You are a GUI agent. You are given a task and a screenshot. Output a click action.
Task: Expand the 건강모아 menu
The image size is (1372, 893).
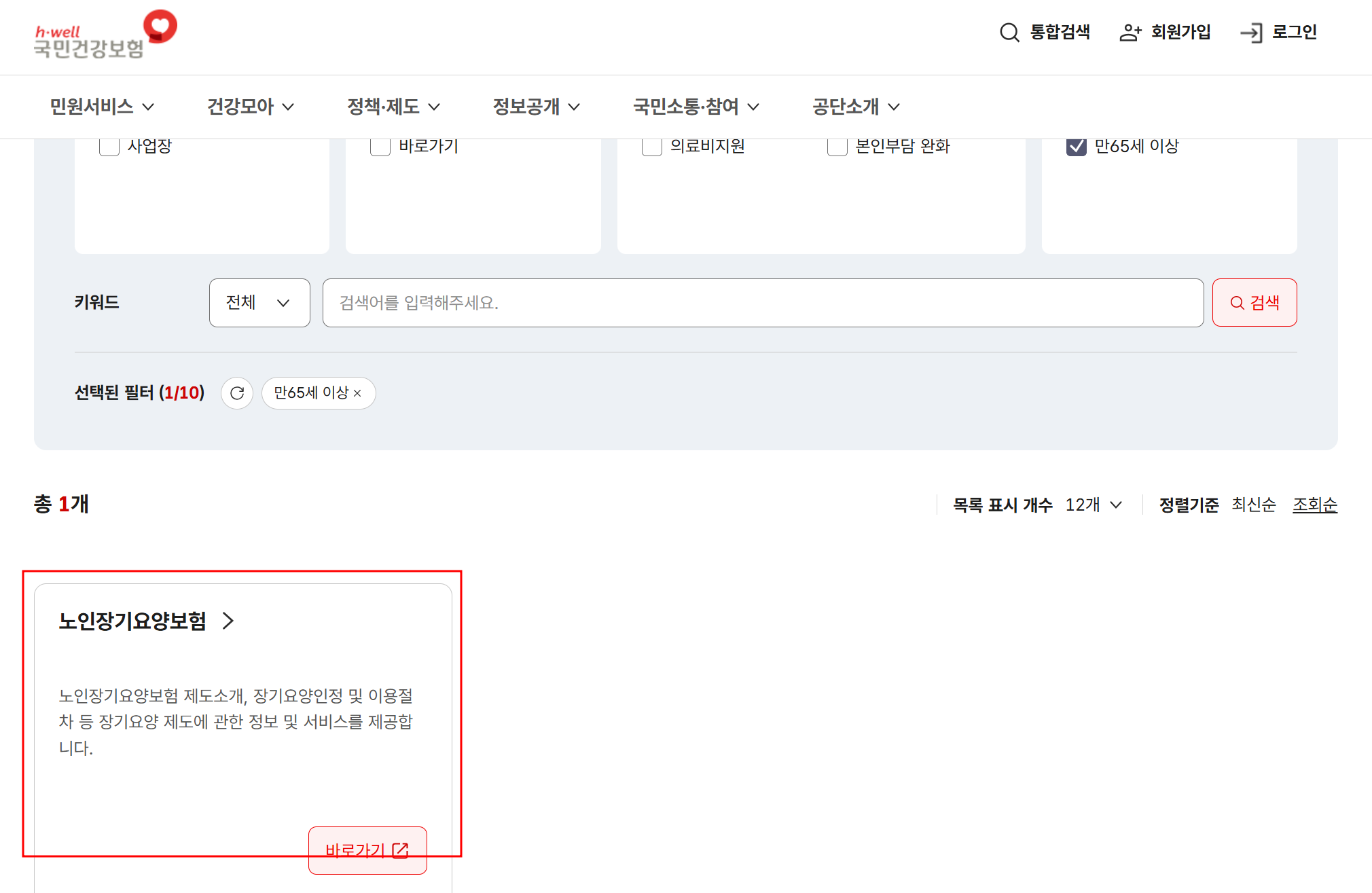point(250,107)
